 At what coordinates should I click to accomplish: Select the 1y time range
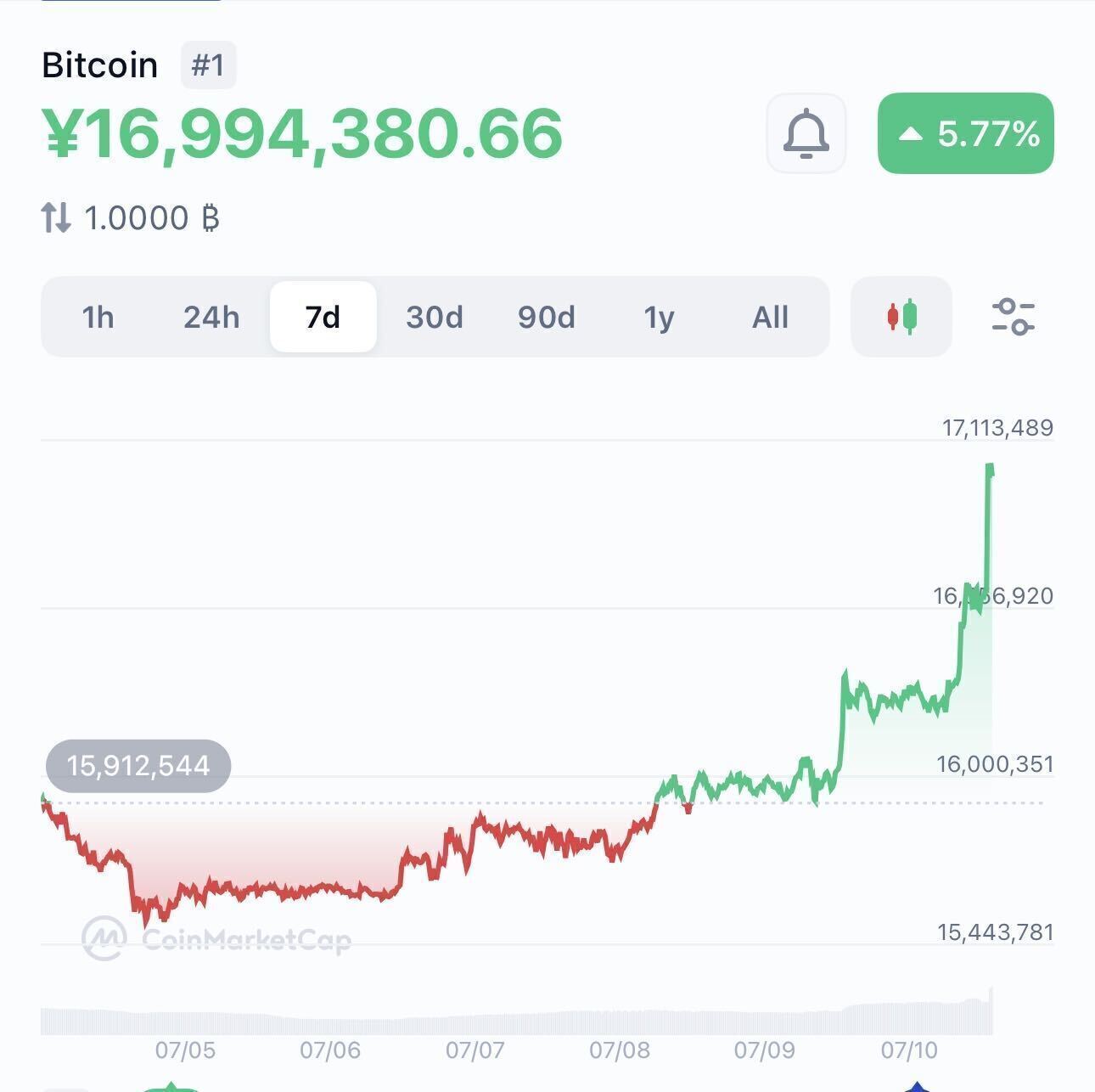pyautogui.click(x=659, y=317)
